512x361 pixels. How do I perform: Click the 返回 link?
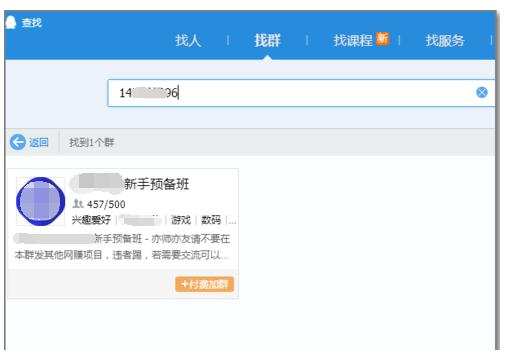(39, 143)
